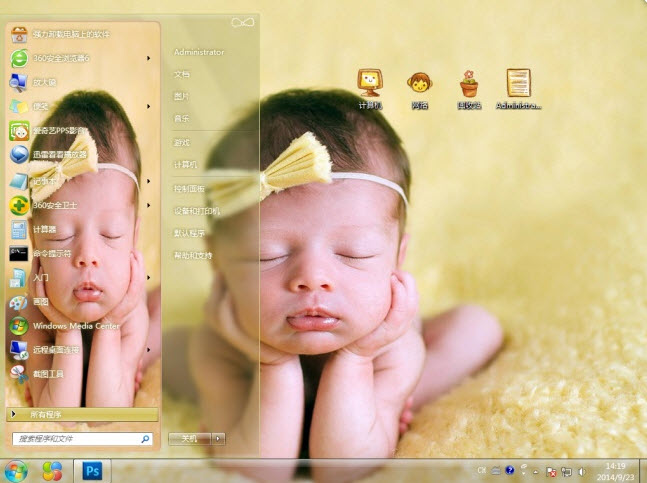Click the volume speaker tray icon
The height and width of the screenshot is (483, 647).
(x=582, y=470)
